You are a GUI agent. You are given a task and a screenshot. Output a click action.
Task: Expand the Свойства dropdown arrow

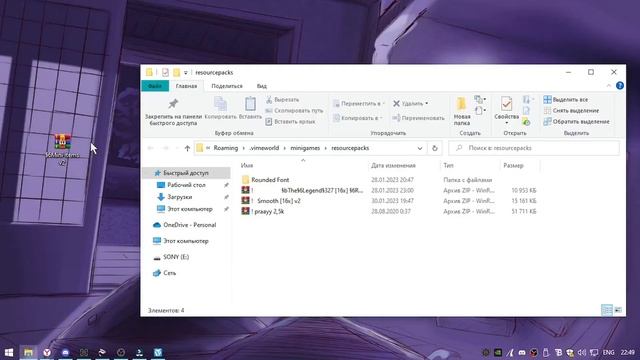point(507,123)
